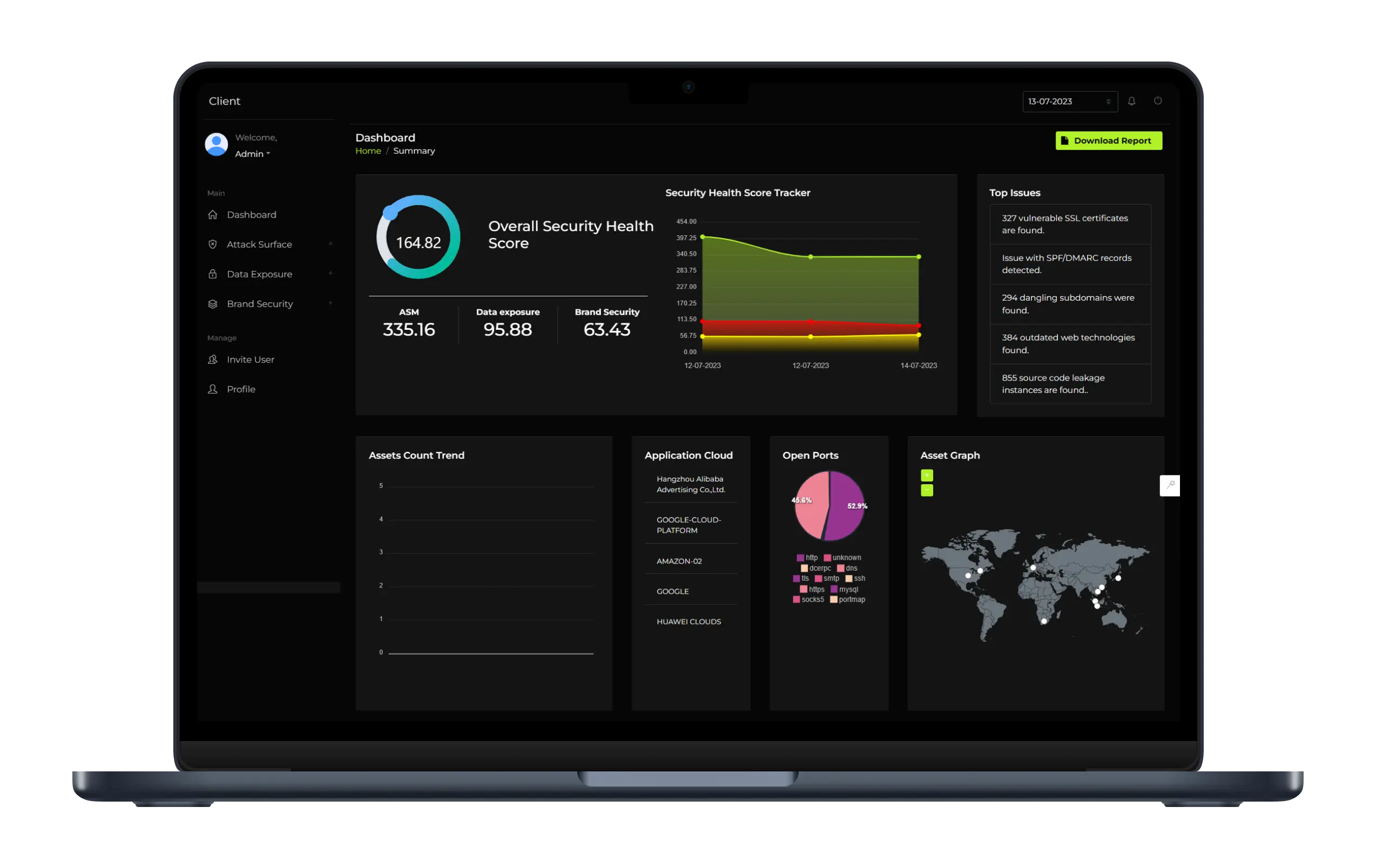Open the Attack Surface menu item
The height and width of the screenshot is (868, 1376).
point(259,245)
